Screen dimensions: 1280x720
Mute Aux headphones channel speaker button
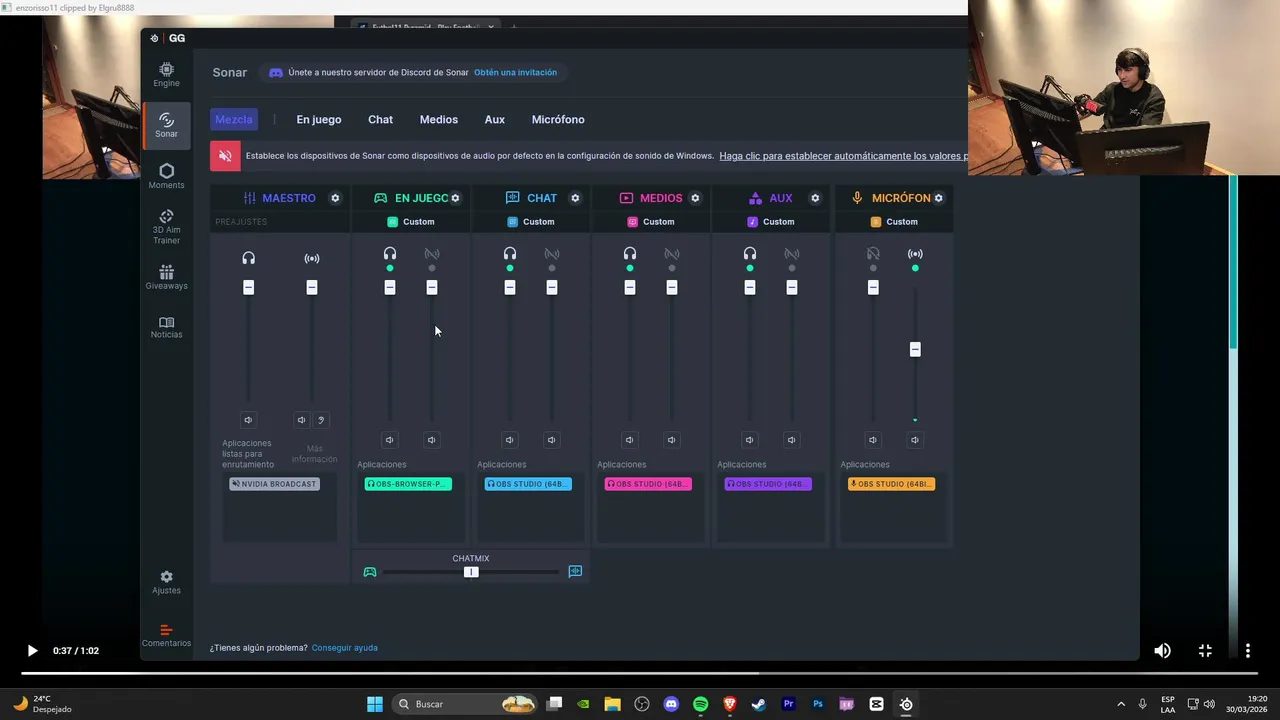750,440
